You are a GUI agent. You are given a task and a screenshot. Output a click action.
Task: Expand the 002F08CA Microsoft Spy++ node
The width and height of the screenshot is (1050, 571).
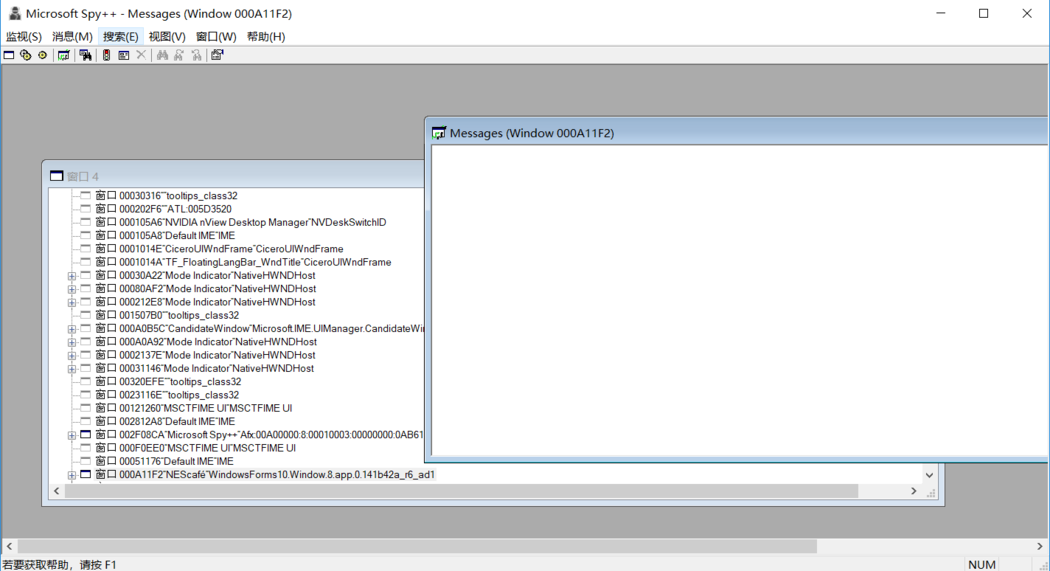72,435
